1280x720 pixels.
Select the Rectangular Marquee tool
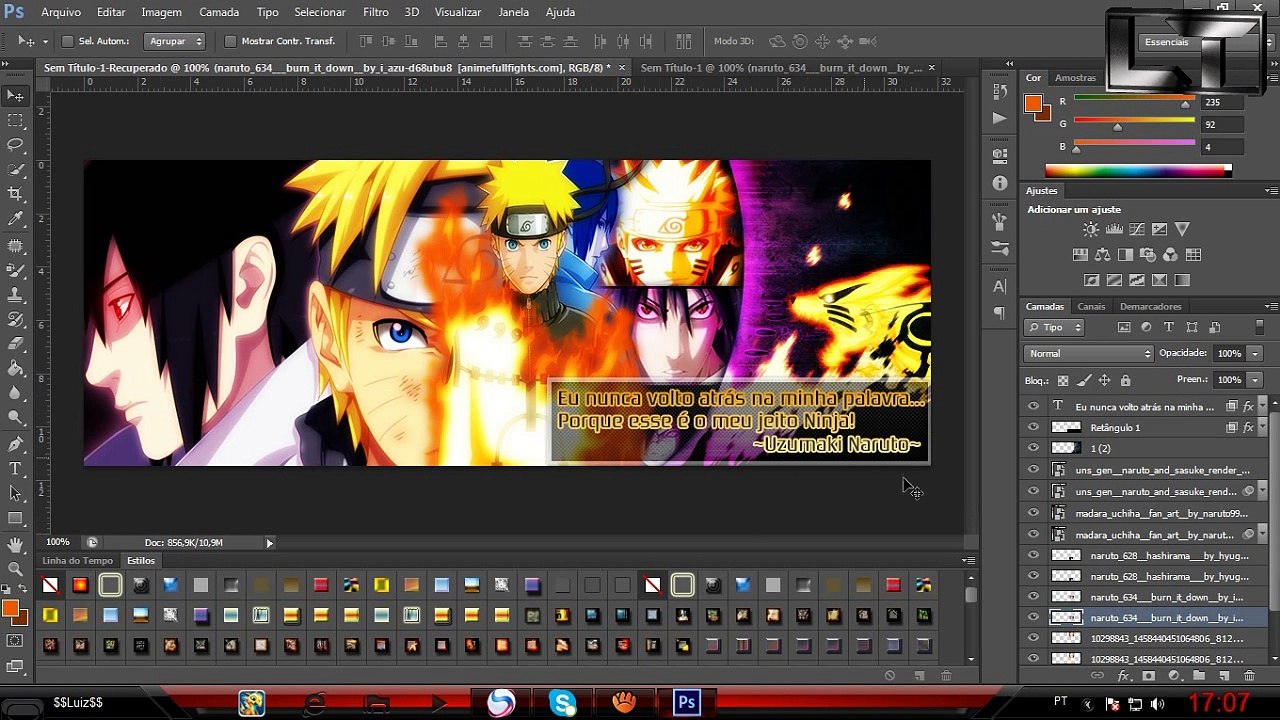(16, 120)
